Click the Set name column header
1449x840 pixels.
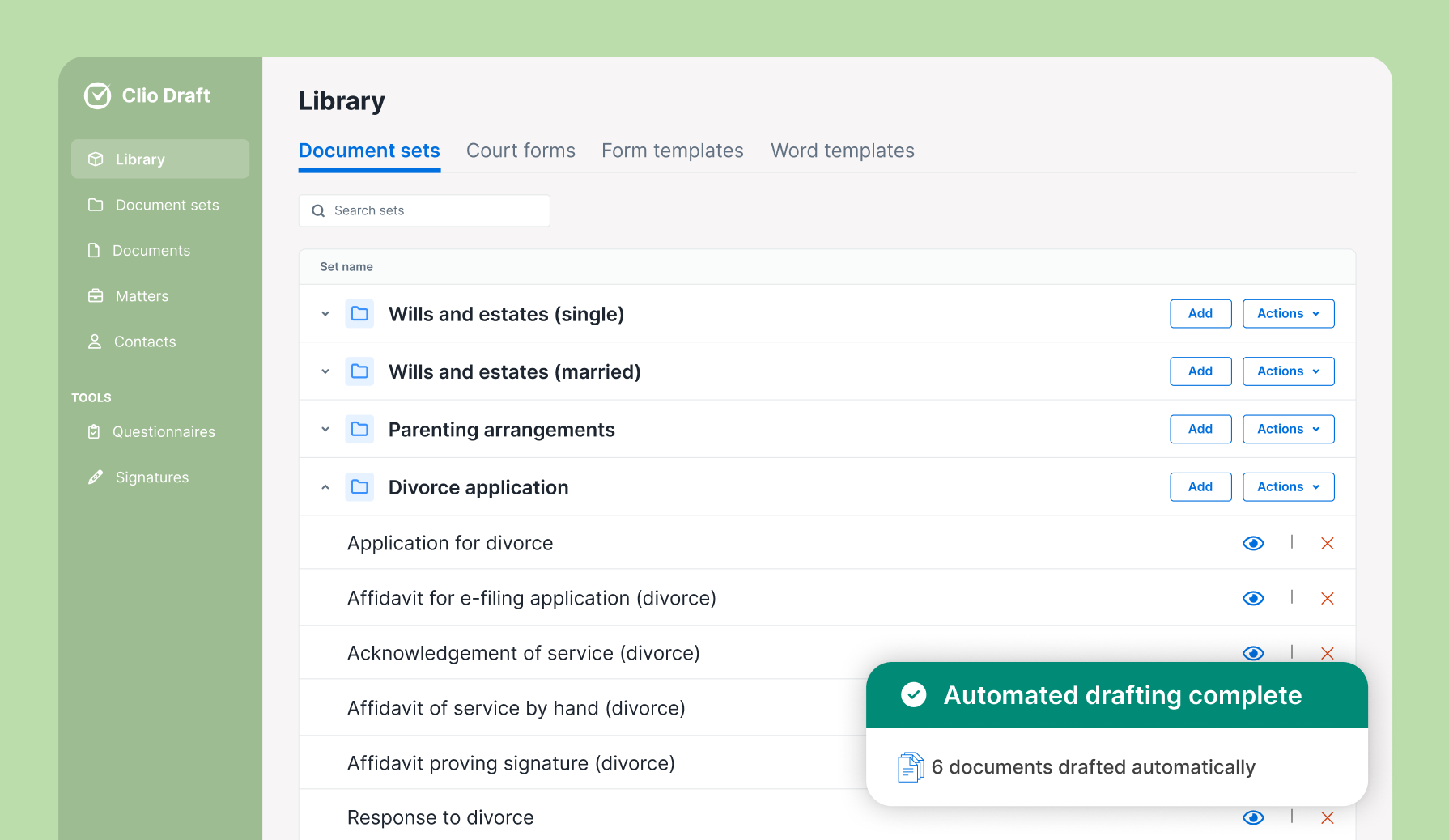click(x=346, y=266)
